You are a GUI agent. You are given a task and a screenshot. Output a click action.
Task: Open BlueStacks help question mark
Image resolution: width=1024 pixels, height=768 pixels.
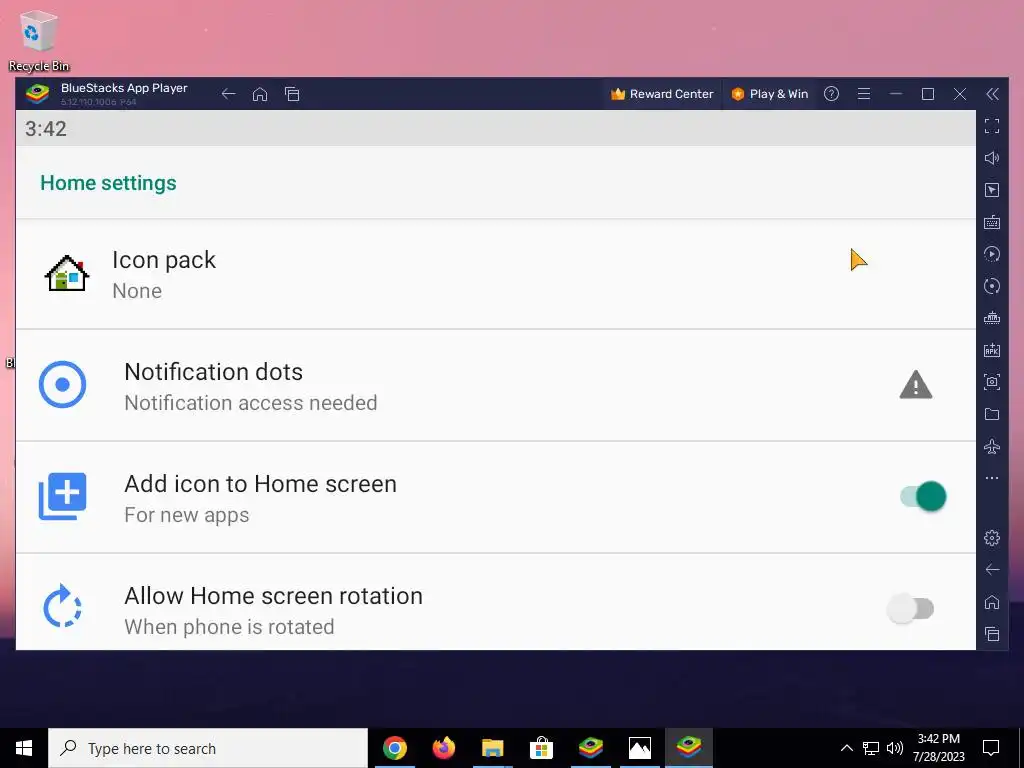831,94
